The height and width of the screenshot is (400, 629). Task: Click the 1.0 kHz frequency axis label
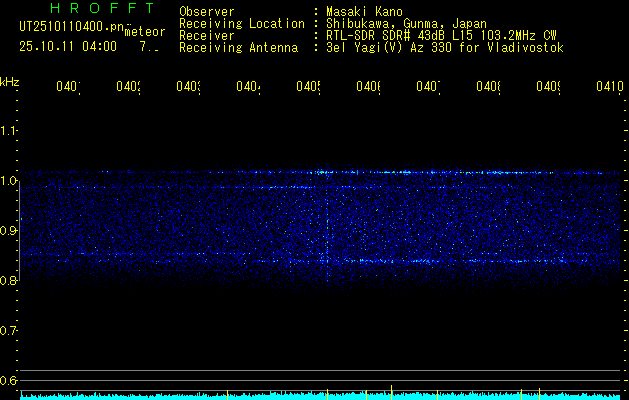(x=9, y=181)
